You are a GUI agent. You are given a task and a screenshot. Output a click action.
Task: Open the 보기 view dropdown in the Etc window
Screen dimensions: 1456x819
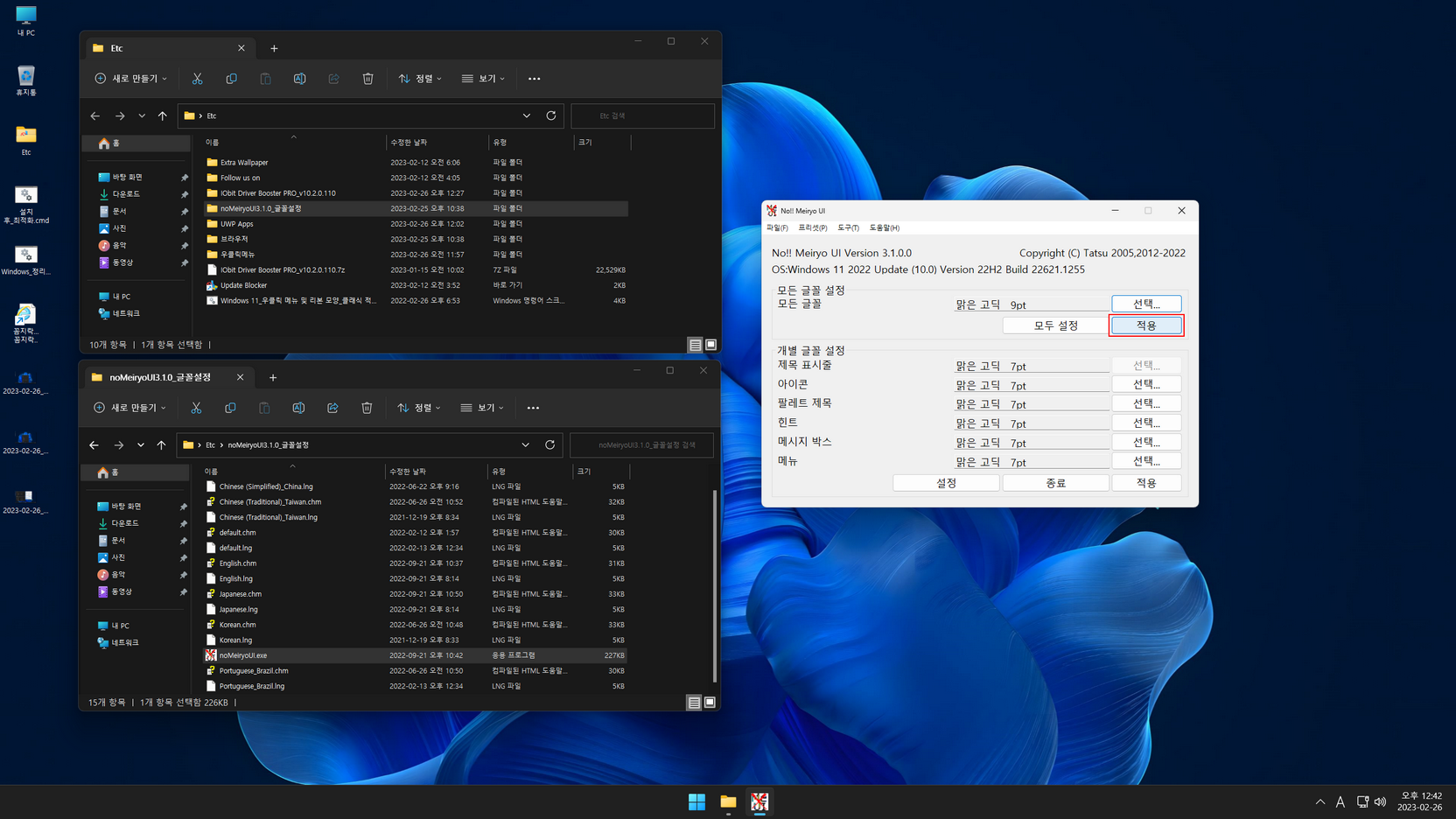(x=483, y=79)
